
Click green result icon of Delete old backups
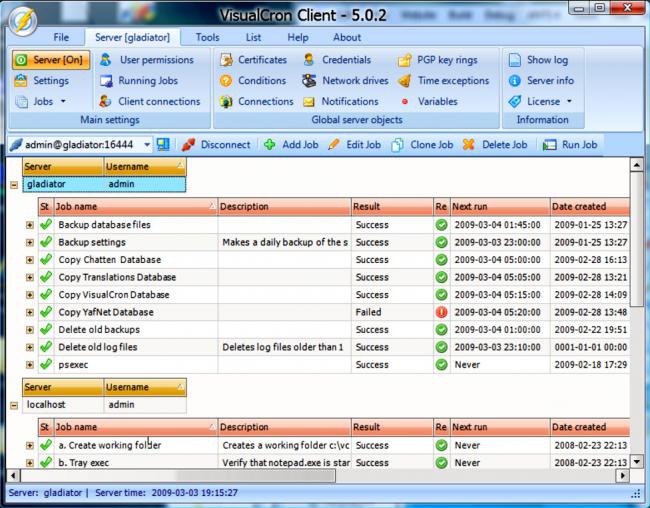441,330
